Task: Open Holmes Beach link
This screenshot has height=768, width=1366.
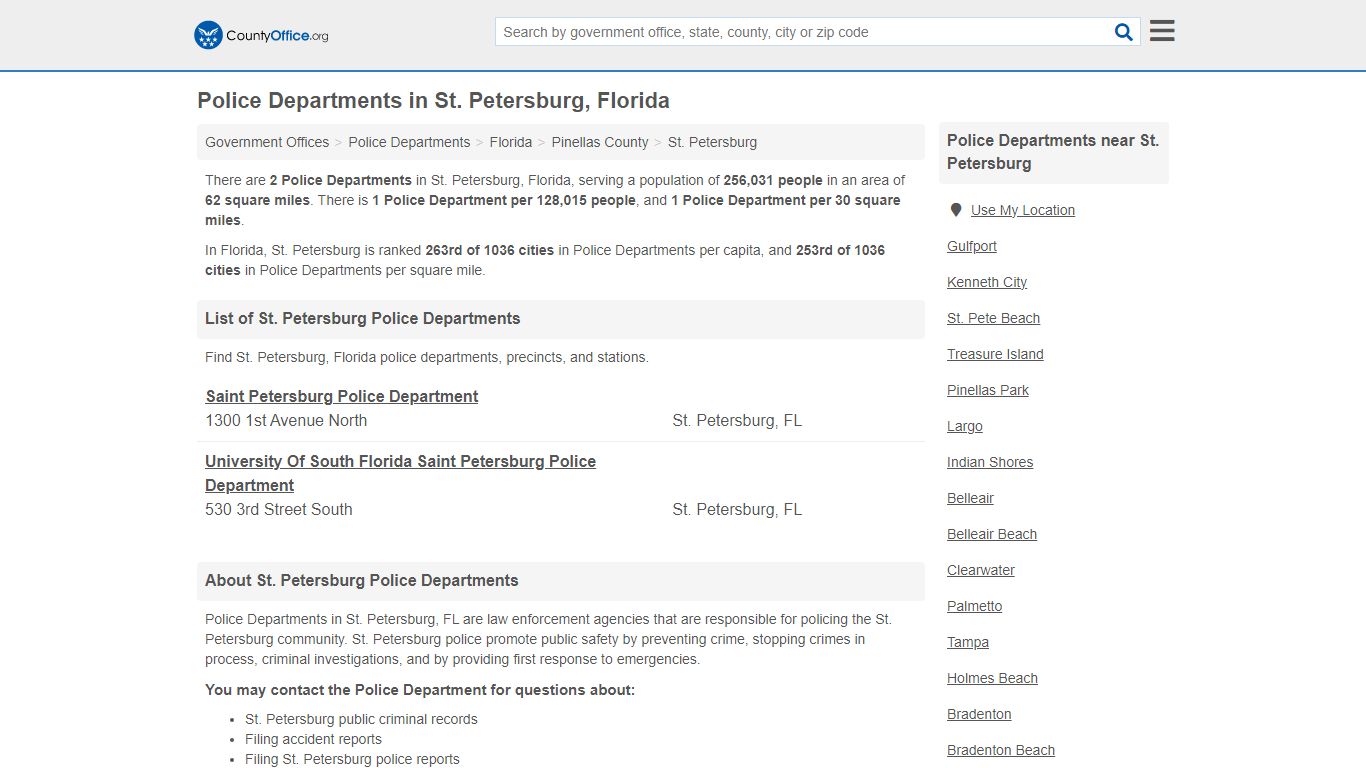Action: click(x=992, y=678)
